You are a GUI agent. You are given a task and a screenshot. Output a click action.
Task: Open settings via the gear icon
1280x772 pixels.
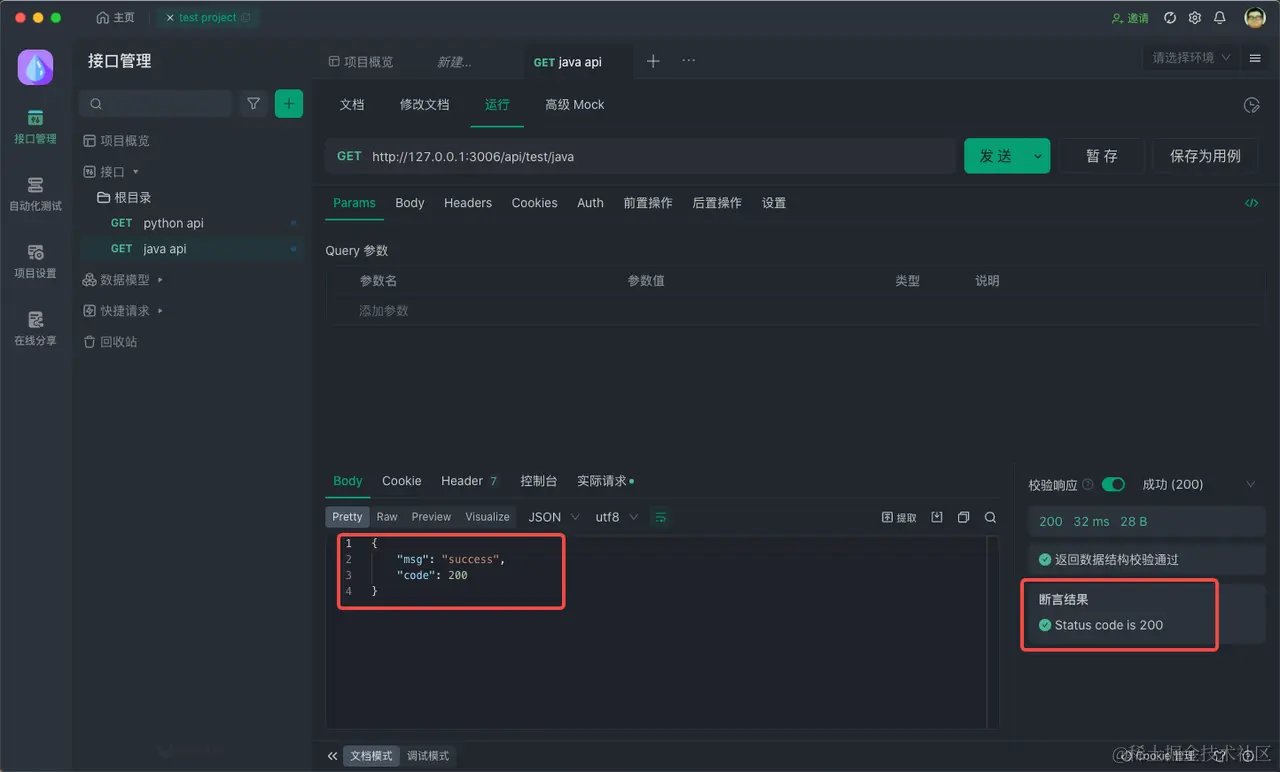[1195, 18]
